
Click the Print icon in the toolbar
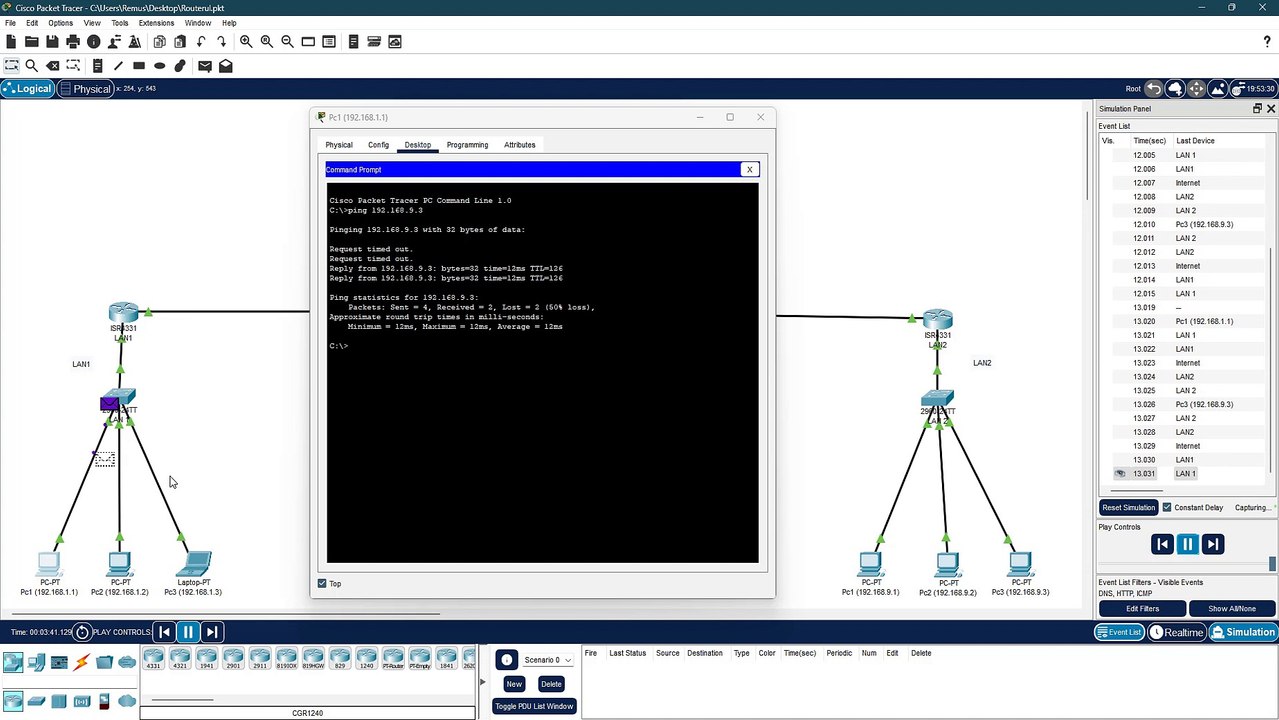(73, 42)
